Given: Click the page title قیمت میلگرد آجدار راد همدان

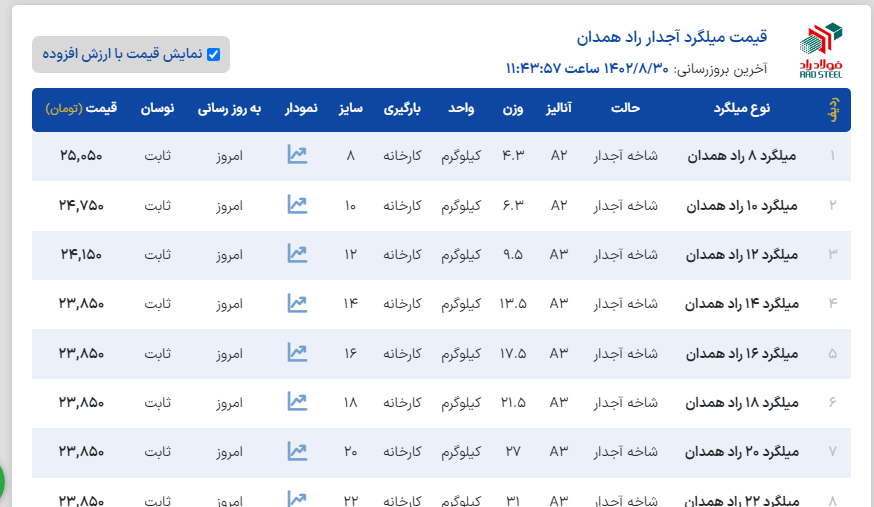Looking at the screenshot, I should 672,37.
